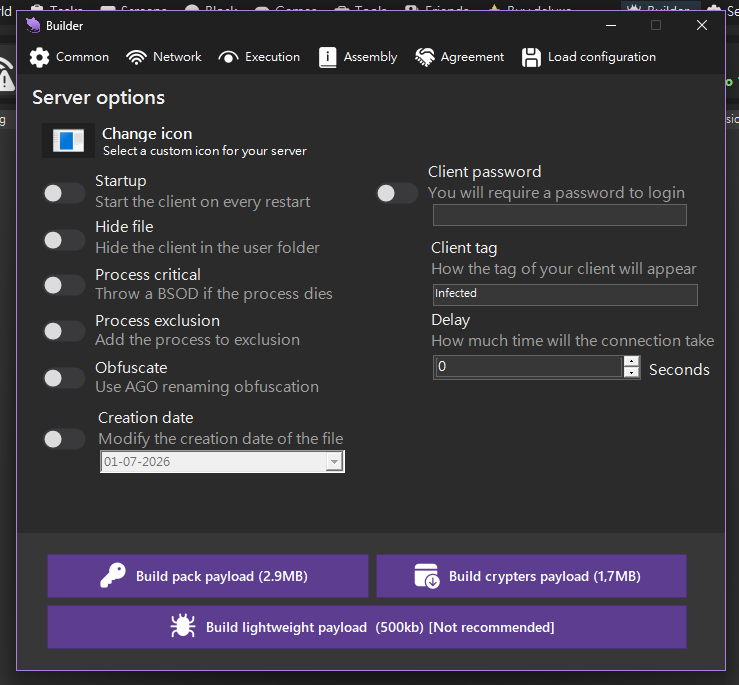
Task: Click the Common gear icon
Action: pos(39,58)
